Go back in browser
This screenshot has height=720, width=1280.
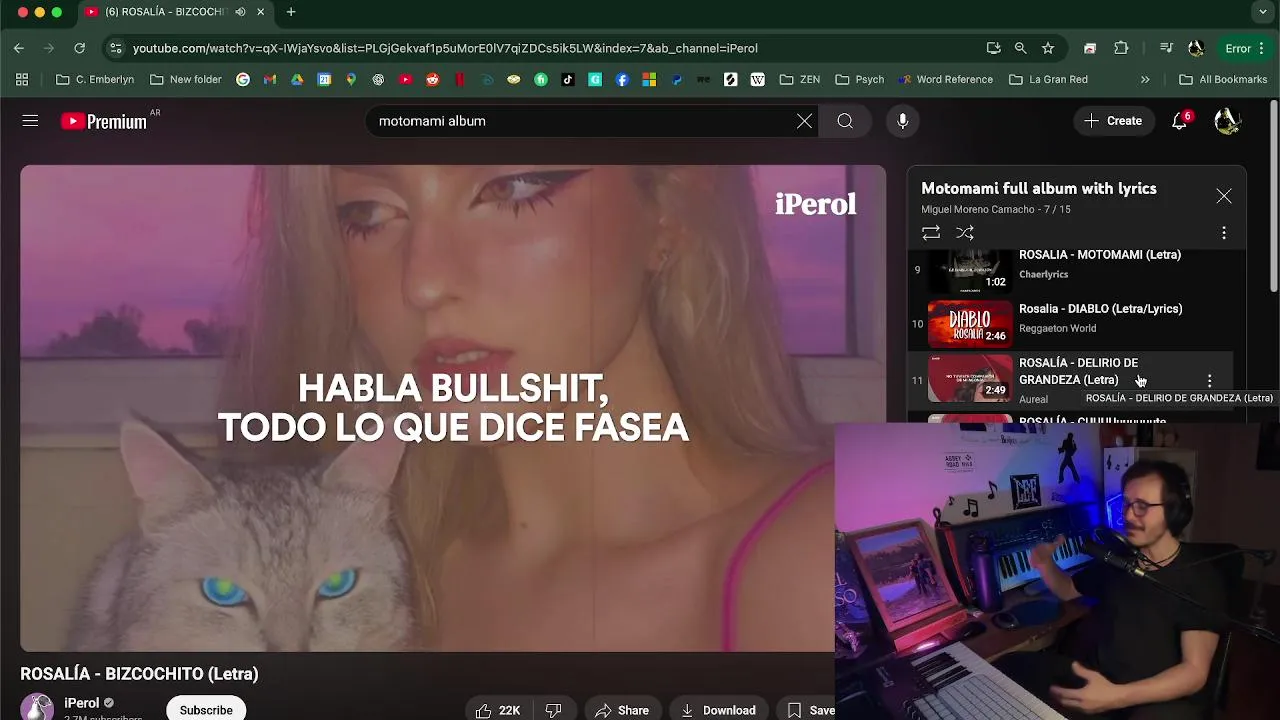point(19,48)
